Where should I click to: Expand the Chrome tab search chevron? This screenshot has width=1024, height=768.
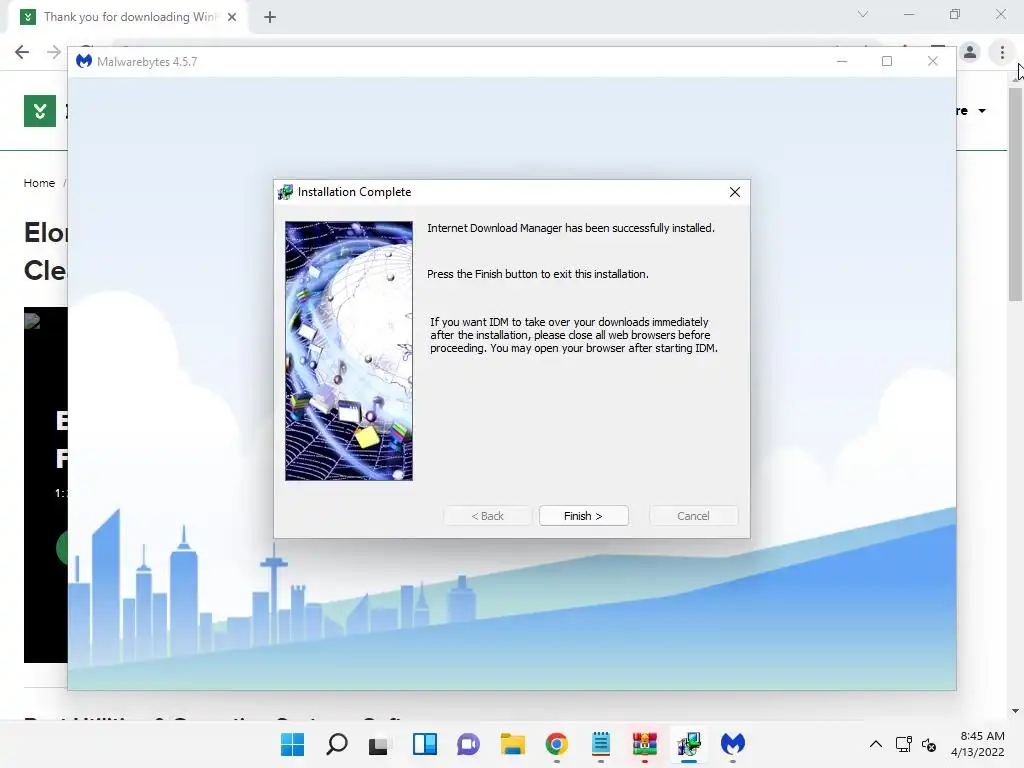click(x=863, y=14)
